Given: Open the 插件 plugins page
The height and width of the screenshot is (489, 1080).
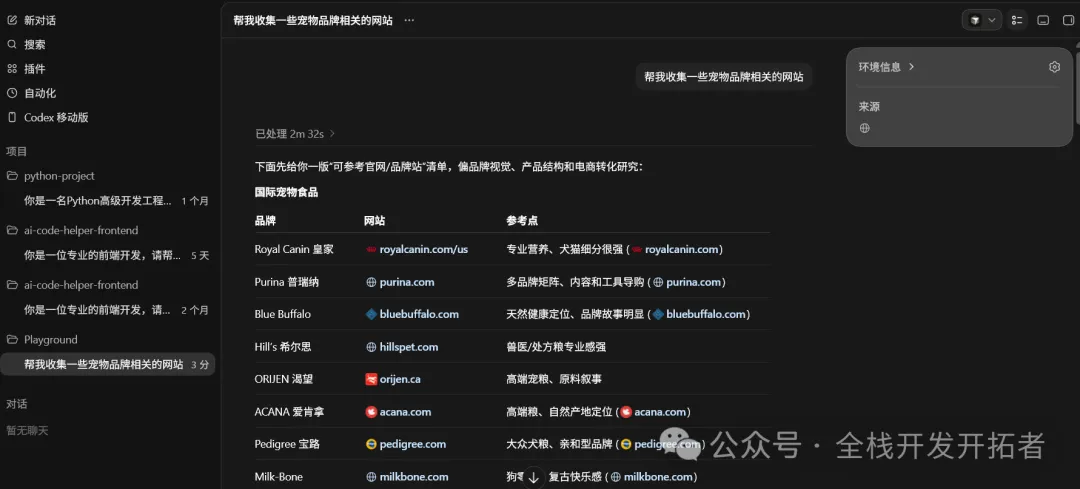Looking at the screenshot, I should point(34,69).
